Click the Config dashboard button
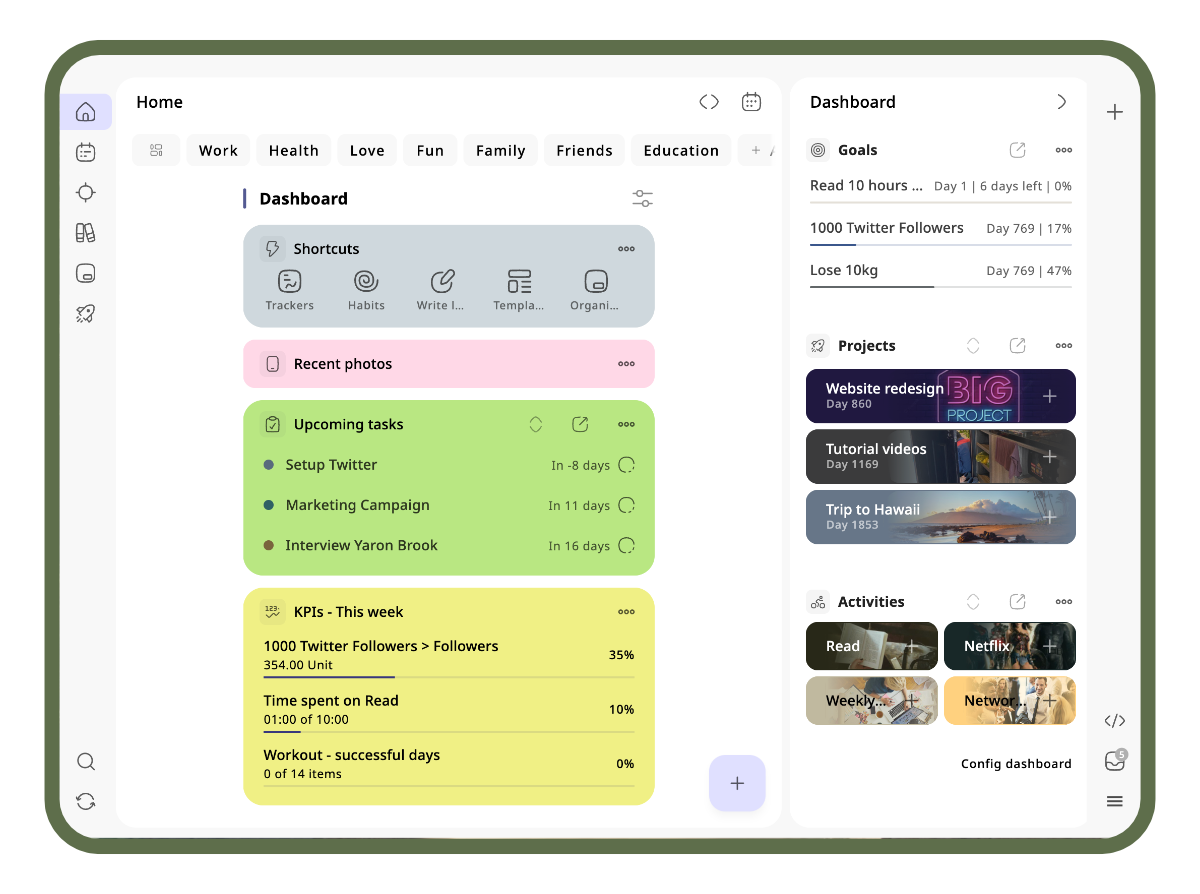Image resolution: width=1200 pixels, height=894 pixels. click(x=1016, y=763)
